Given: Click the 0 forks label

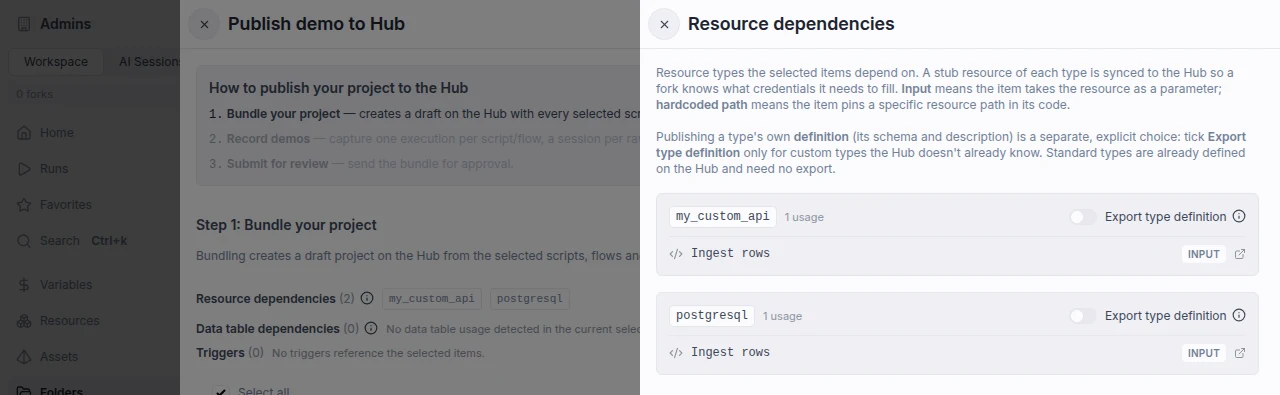Looking at the screenshot, I should 35,94.
